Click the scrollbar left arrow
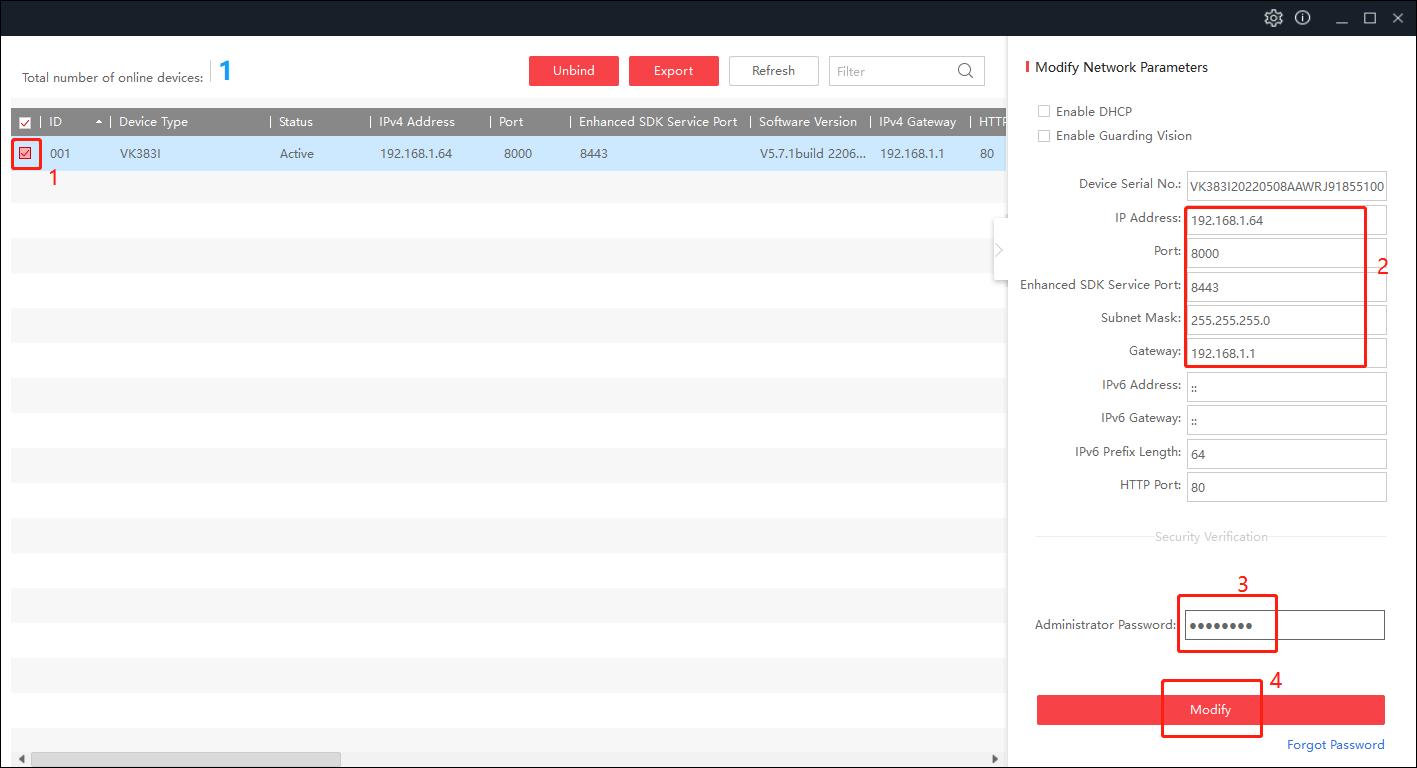 click(22, 759)
